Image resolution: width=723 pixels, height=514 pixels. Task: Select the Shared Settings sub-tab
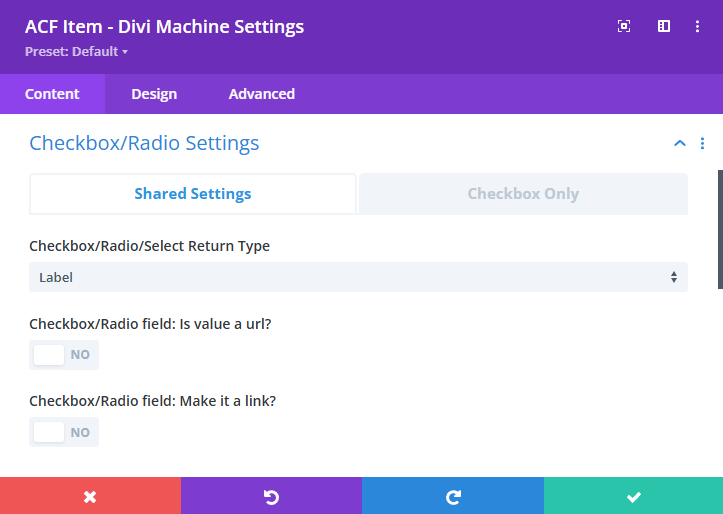193,194
